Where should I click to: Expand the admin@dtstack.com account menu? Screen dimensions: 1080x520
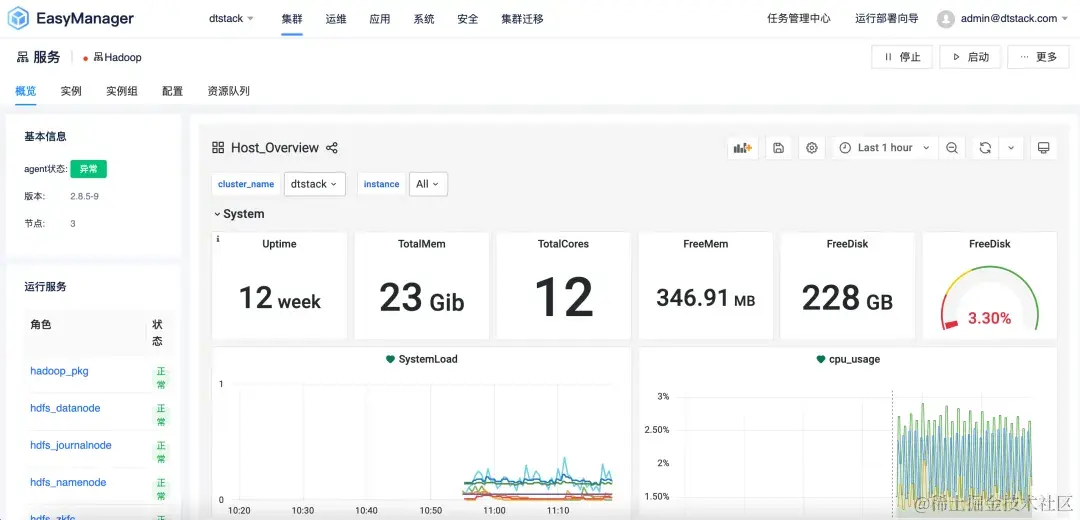pos(1014,19)
